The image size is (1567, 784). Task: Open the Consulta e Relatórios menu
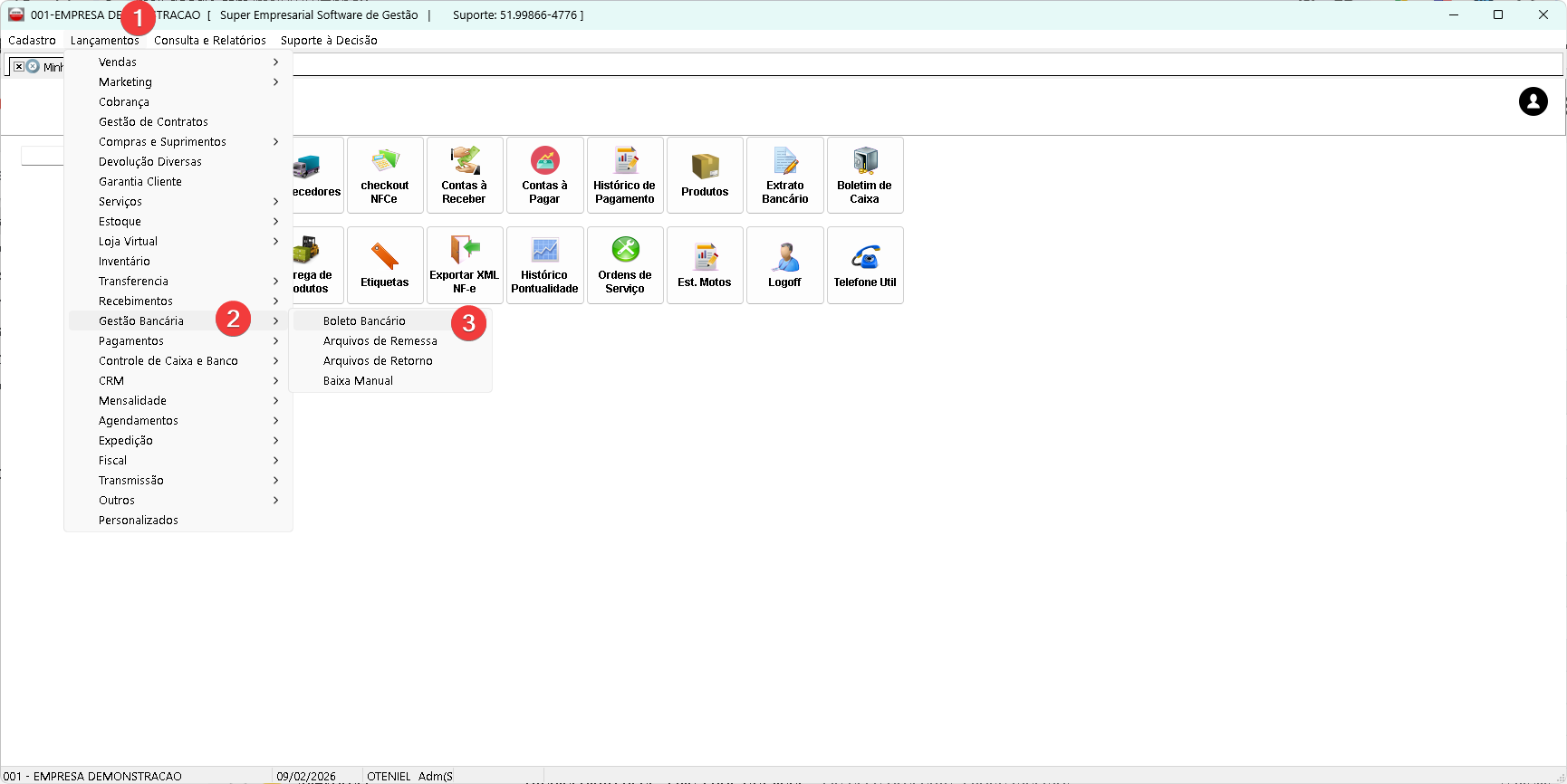pyautogui.click(x=210, y=41)
